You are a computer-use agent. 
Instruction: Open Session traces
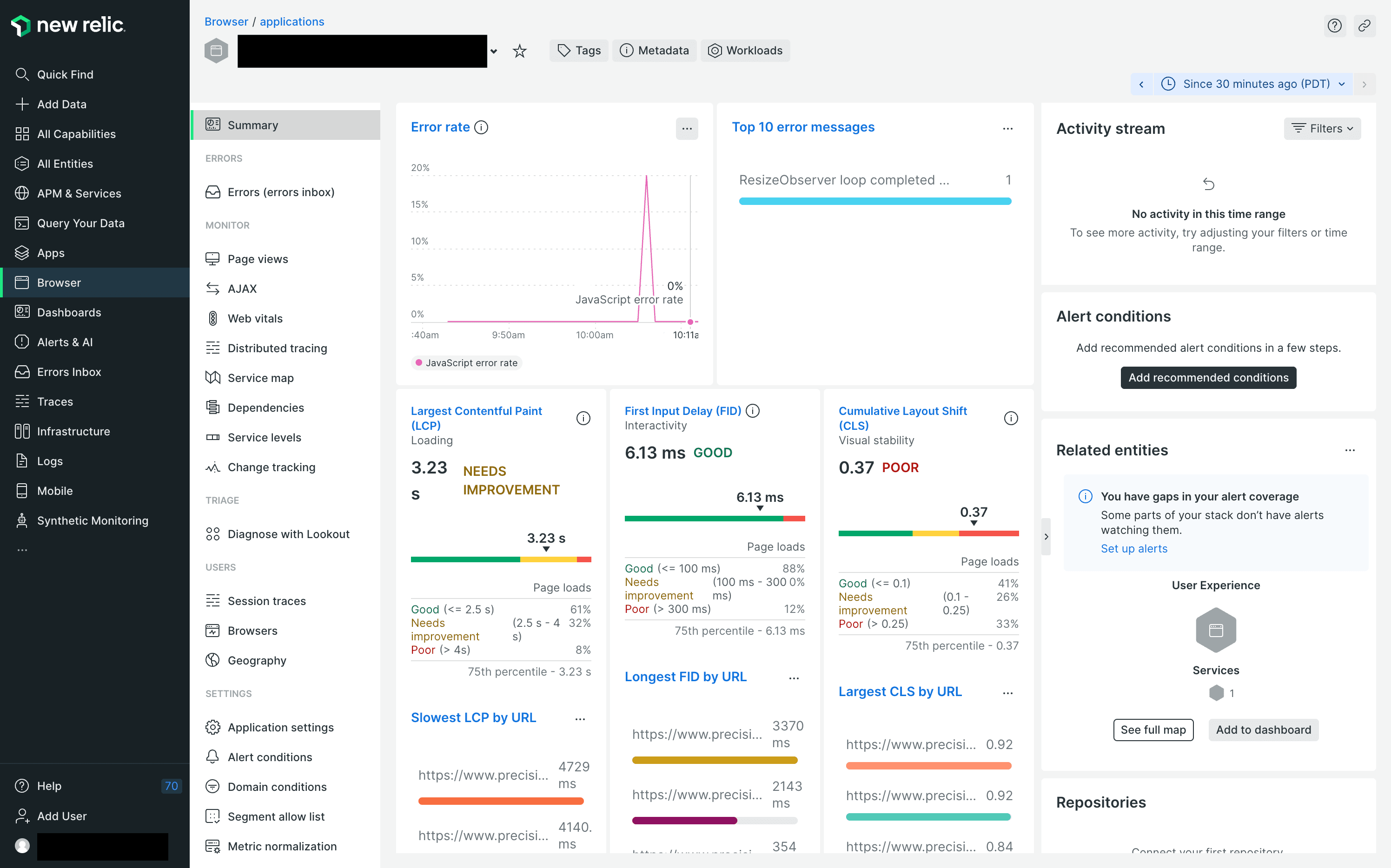(256, 601)
